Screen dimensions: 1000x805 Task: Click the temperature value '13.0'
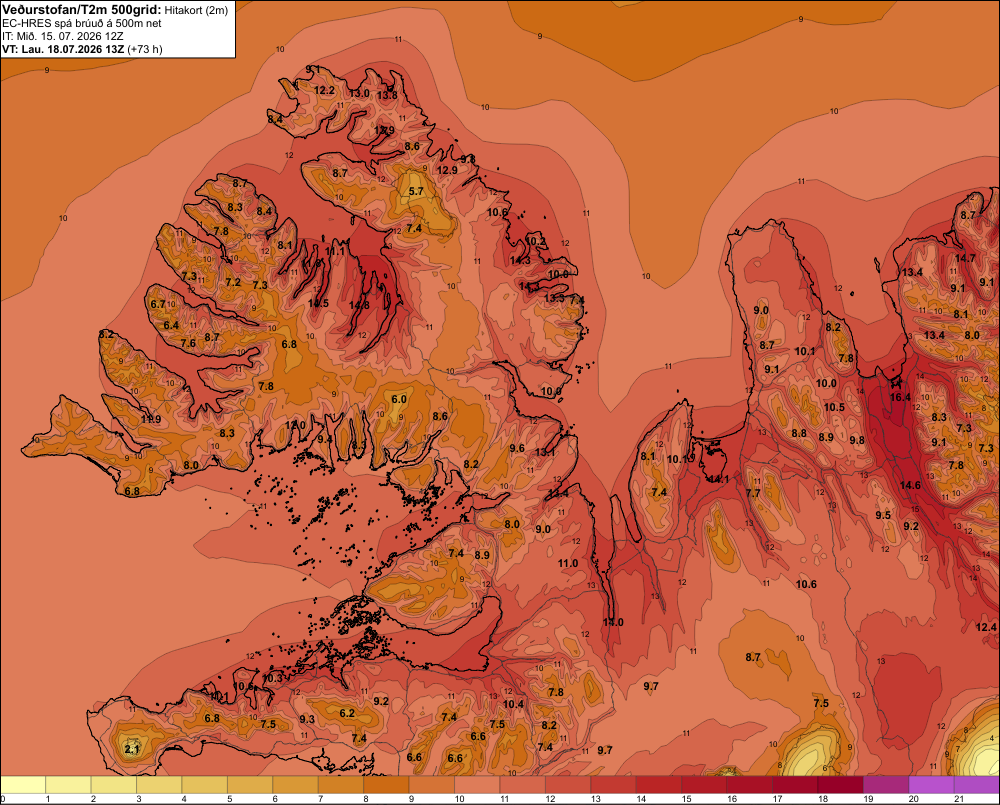click(359, 92)
